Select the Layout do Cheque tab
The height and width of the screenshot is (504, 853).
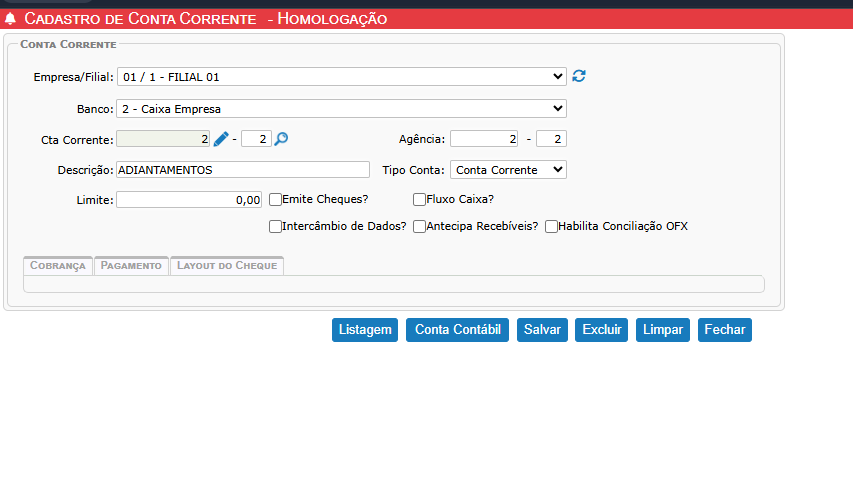click(227, 266)
